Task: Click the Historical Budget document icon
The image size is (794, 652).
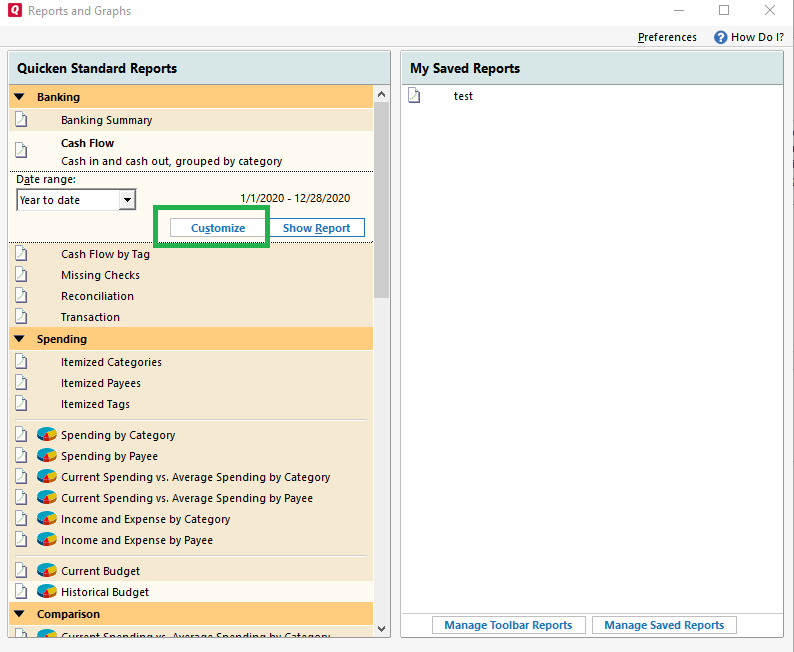Action: (21, 591)
